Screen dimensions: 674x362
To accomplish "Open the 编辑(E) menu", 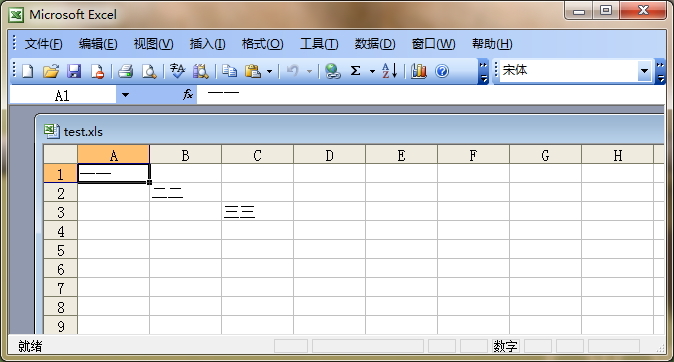I will (98, 44).
